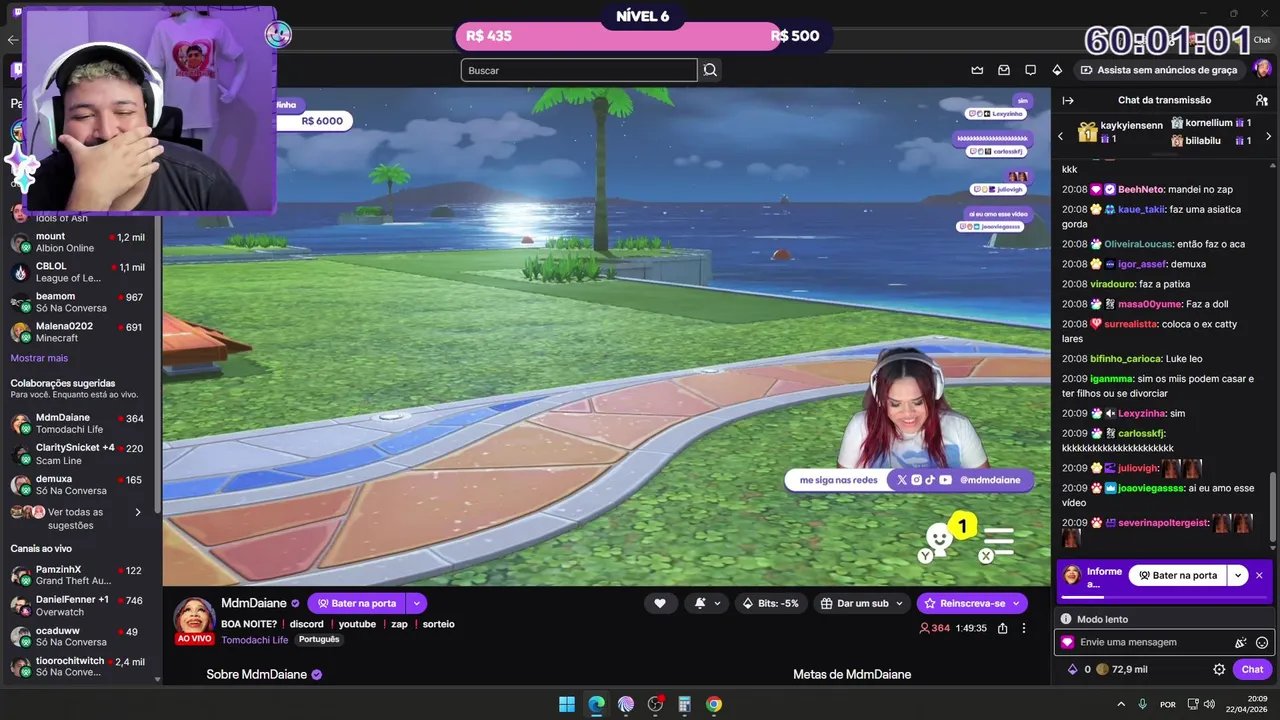
Task: Open the Bits diamond icon in top bar
Action: (1057, 70)
